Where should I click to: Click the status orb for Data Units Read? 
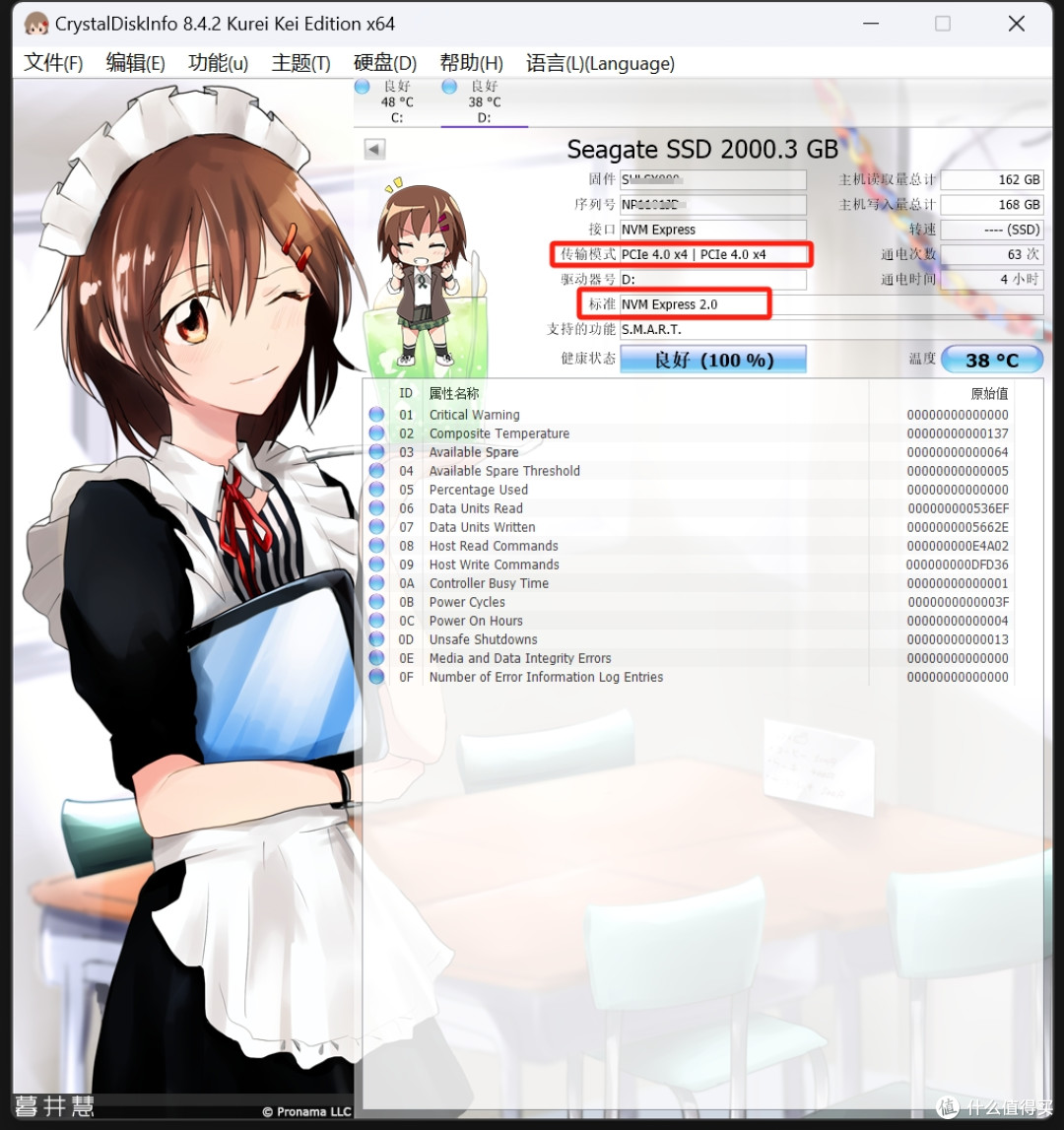point(376,508)
